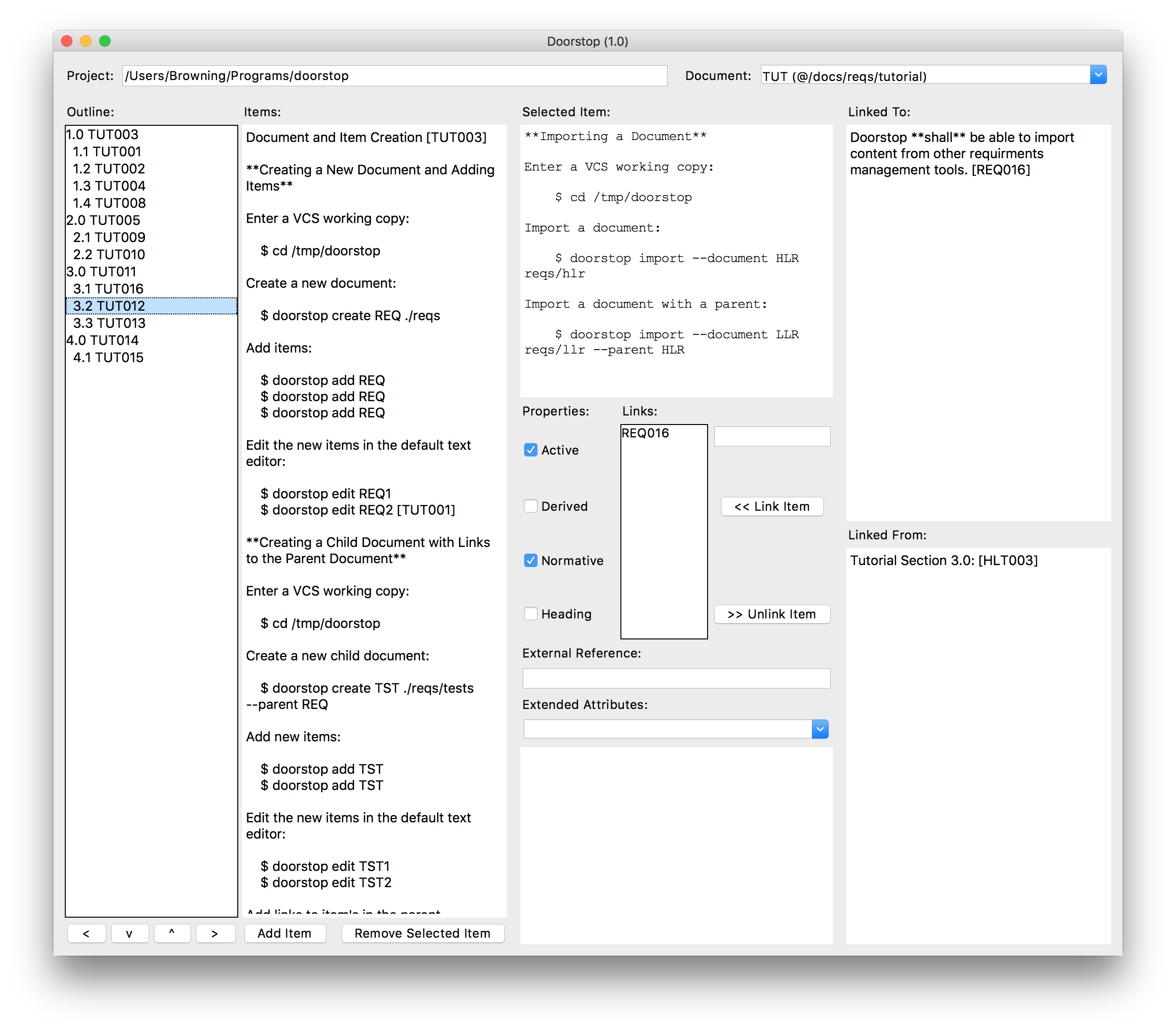Viewport: 1176px width, 1032px height.
Task: Click the External Reference input field
Action: coord(676,678)
